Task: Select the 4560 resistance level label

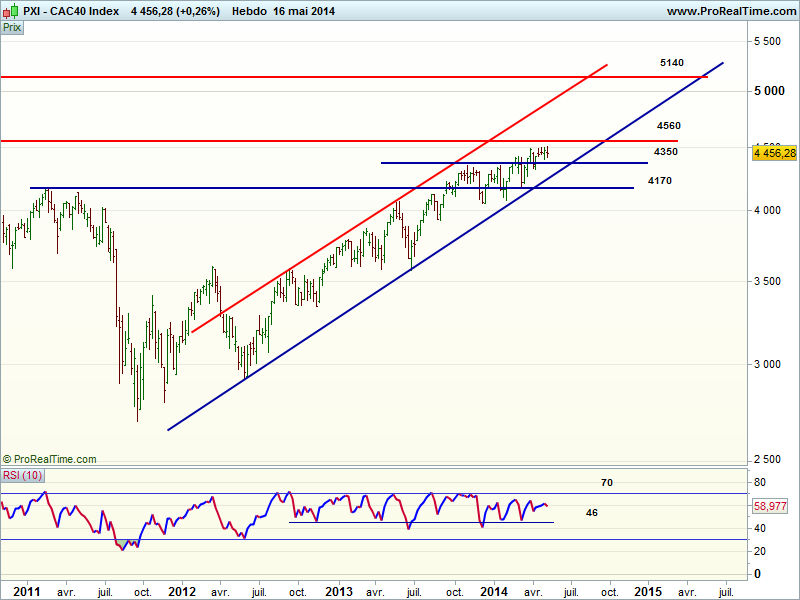Action: point(668,126)
